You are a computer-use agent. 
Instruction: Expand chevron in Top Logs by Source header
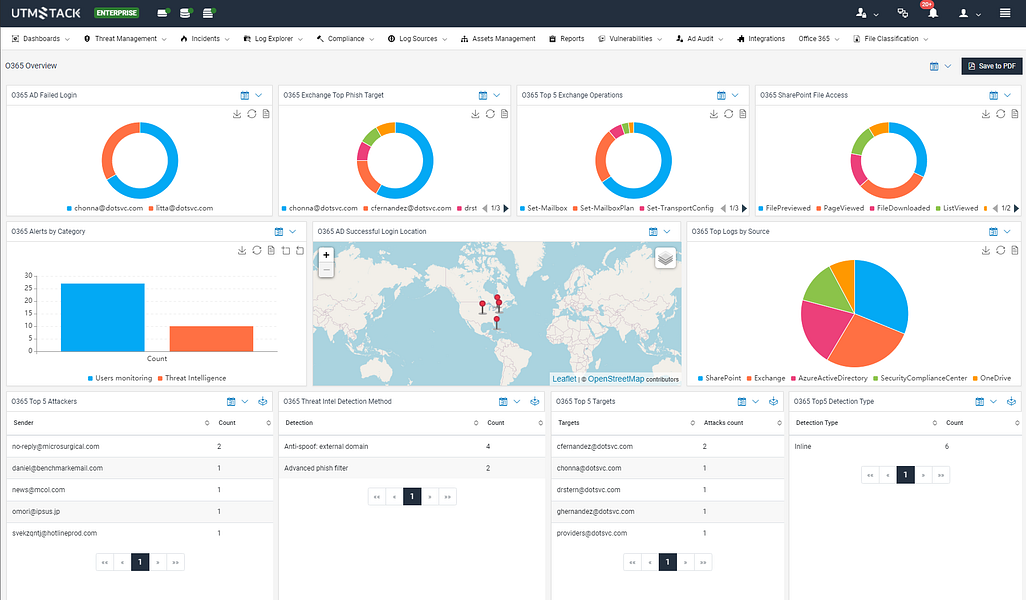click(x=1008, y=232)
